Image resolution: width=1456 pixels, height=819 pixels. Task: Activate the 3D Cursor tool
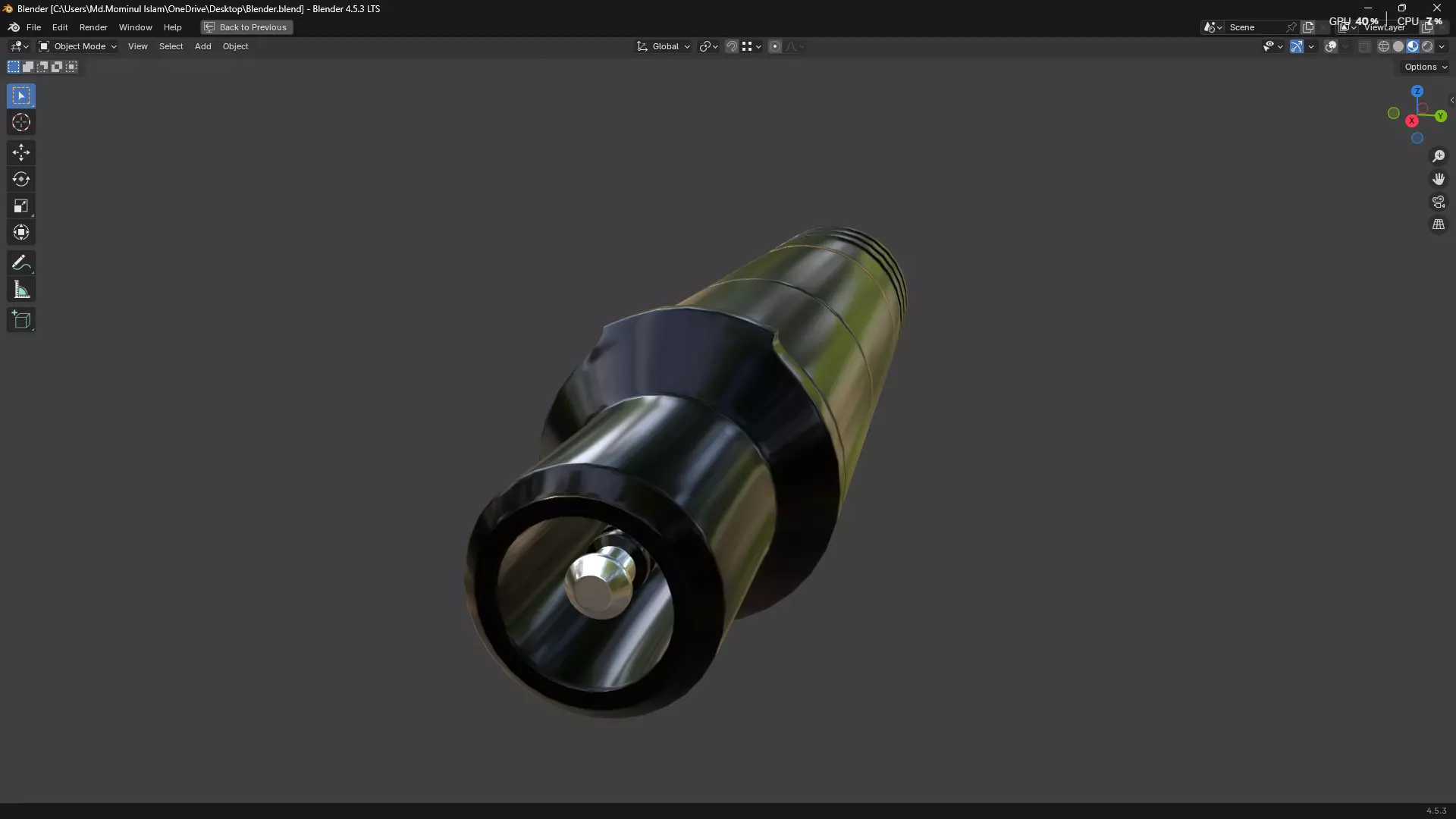pos(21,122)
